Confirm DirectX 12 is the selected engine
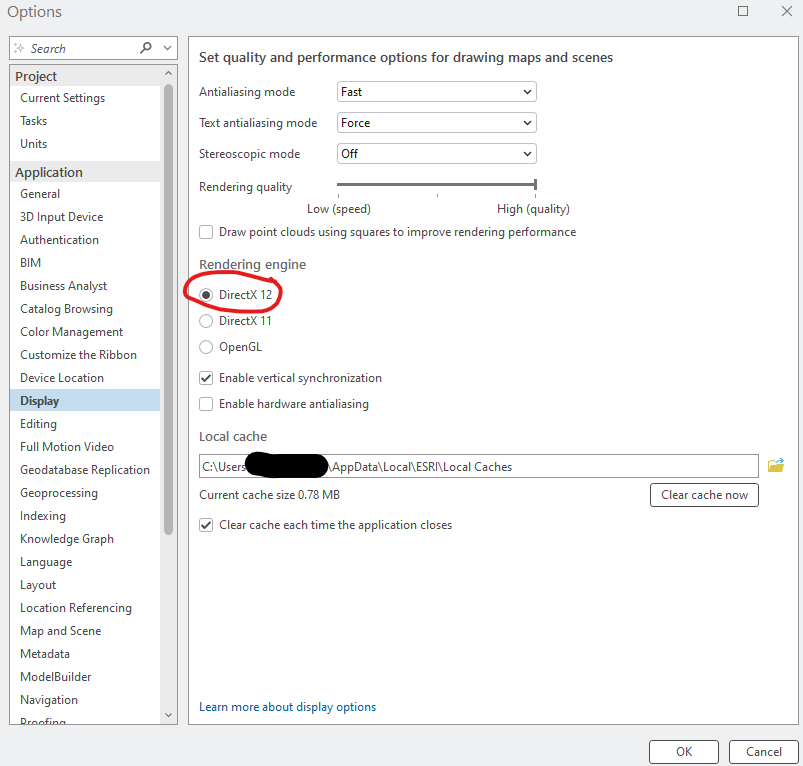 pyautogui.click(x=206, y=294)
